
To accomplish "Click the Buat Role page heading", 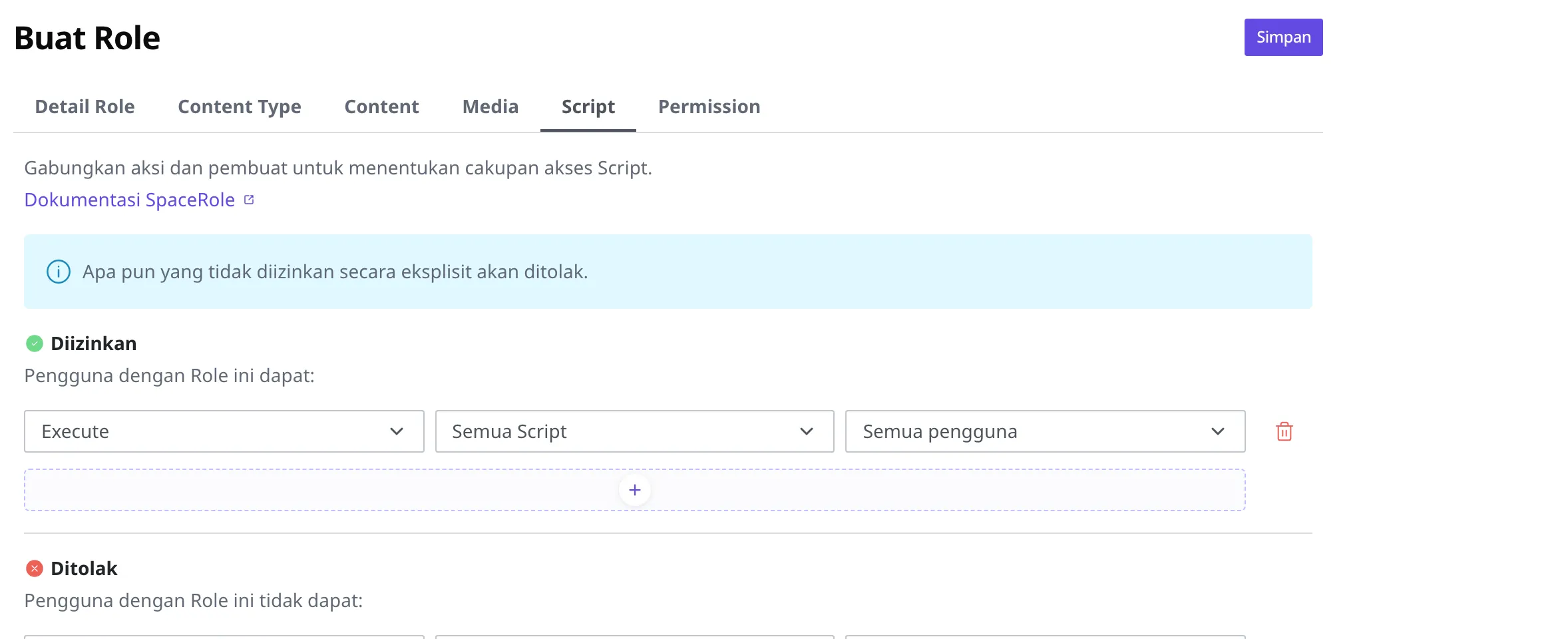I will [x=87, y=38].
